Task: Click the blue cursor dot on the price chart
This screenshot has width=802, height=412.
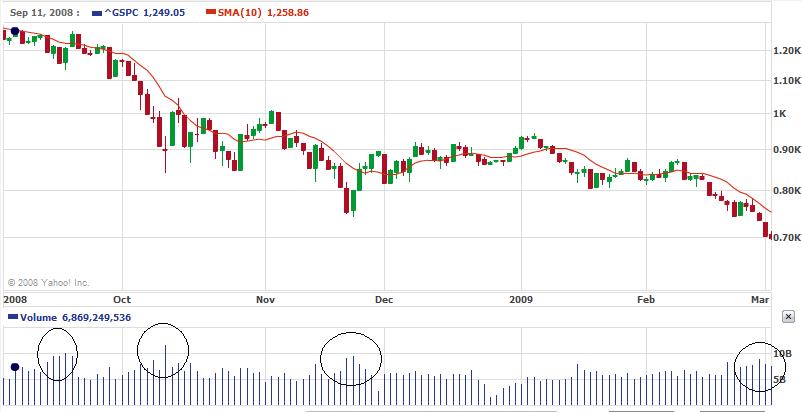Action: tap(15, 32)
